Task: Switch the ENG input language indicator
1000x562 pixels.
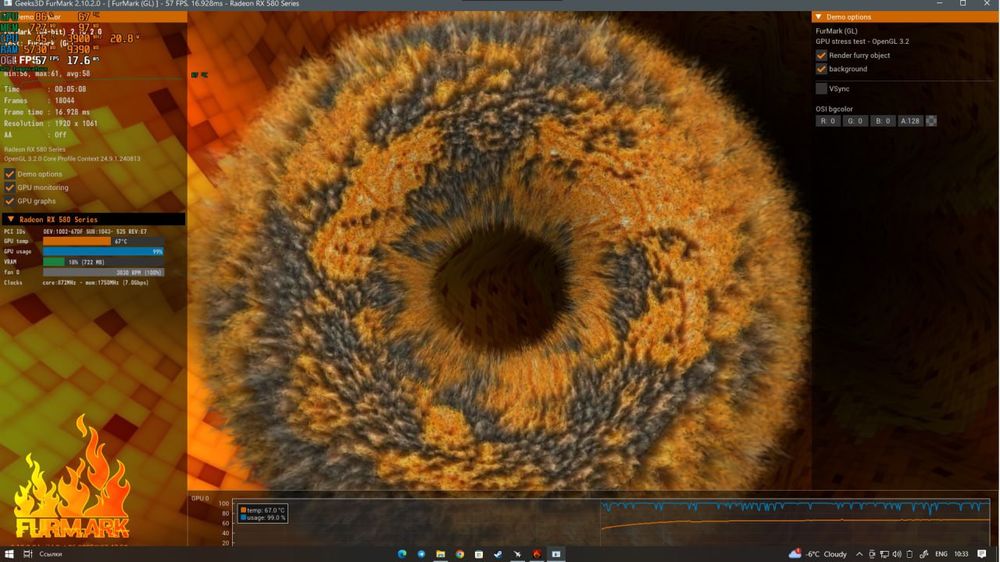Action: [941, 554]
